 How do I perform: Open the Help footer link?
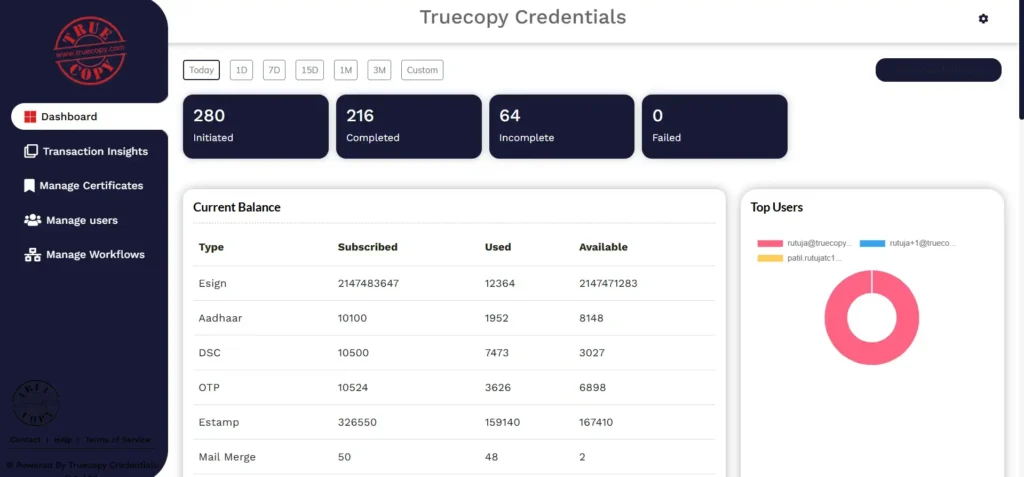pos(63,440)
